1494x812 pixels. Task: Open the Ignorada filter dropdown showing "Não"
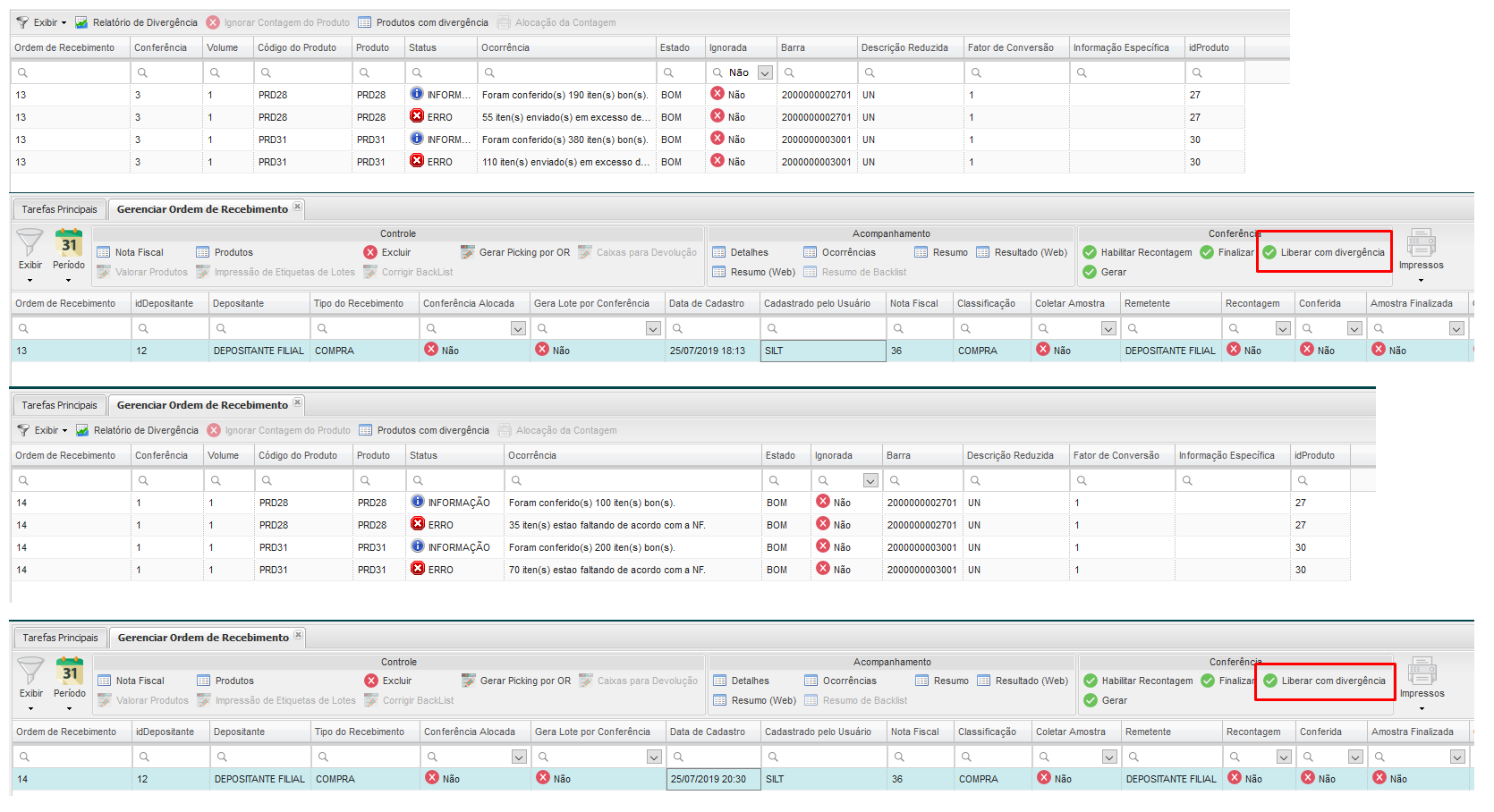click(x=765, y=72)
